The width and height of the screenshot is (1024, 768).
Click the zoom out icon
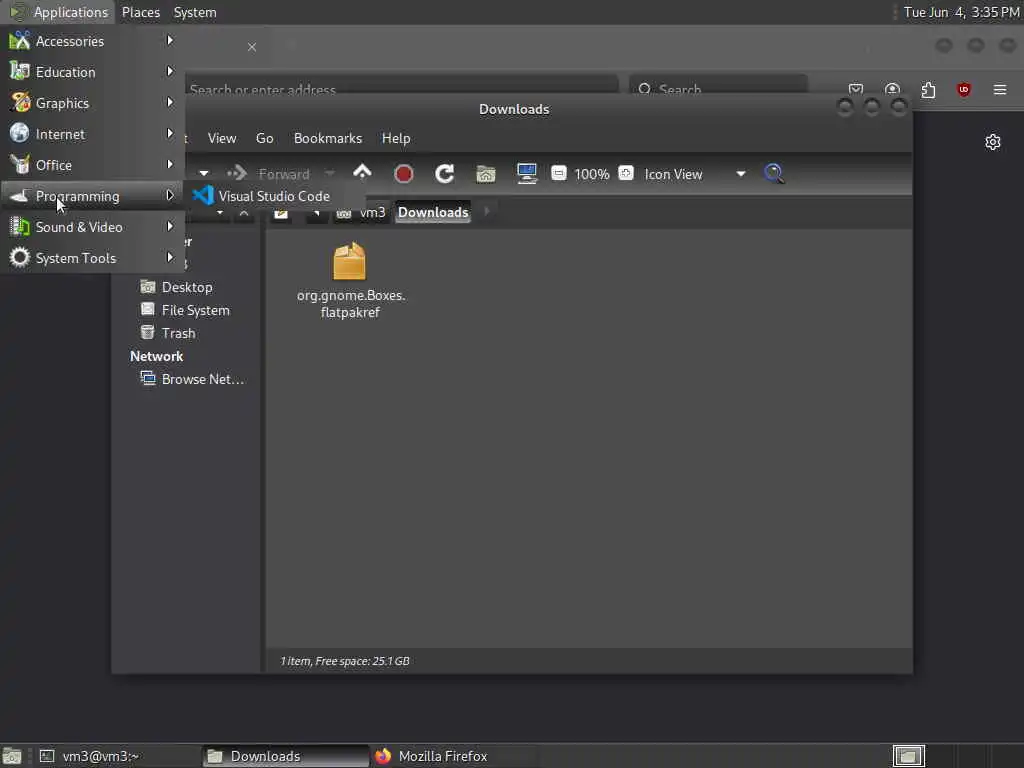(x=559, y=173)
